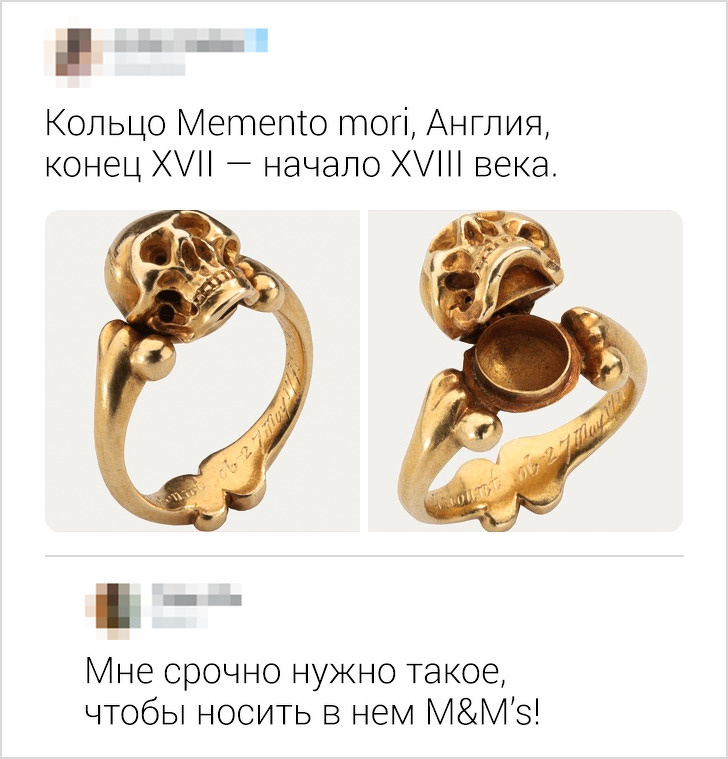Open the commenter's blurred username
The height and width of the screenshot is (759, 728).
pos(197,594)
